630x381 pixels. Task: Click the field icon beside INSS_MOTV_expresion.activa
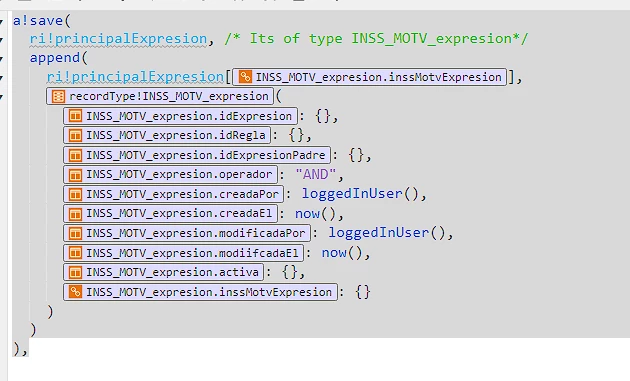[75, 272]
